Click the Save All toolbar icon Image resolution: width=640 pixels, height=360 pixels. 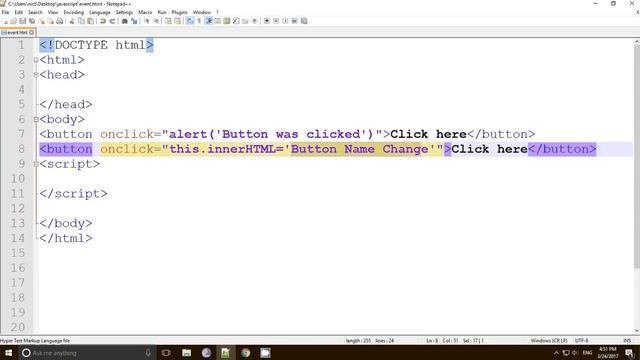pyautogui.click(x=32, y=21)
